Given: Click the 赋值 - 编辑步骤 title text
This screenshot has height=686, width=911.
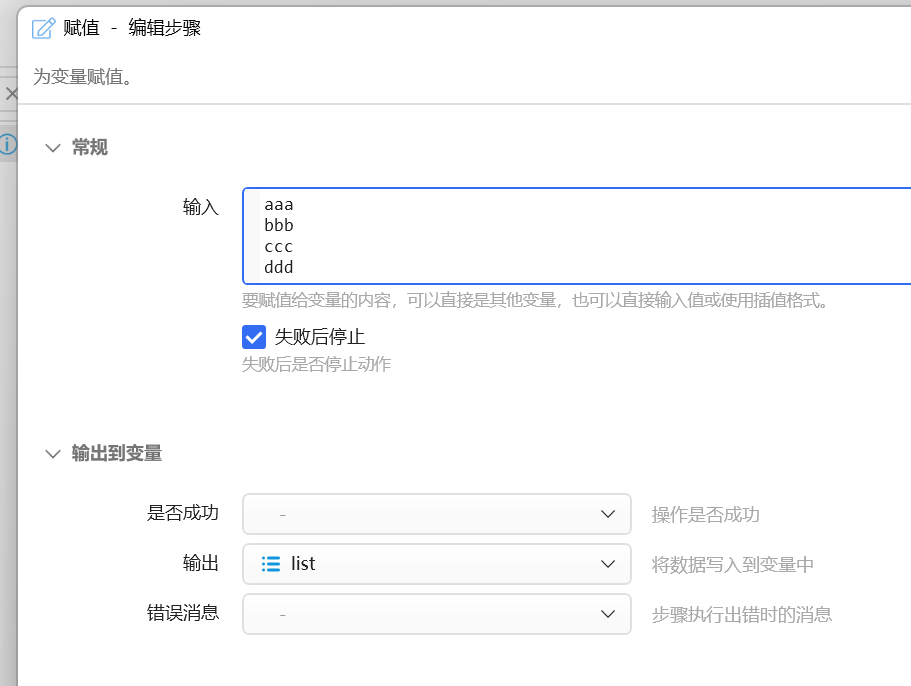Looking at the screenshot, I should [132, 28].
